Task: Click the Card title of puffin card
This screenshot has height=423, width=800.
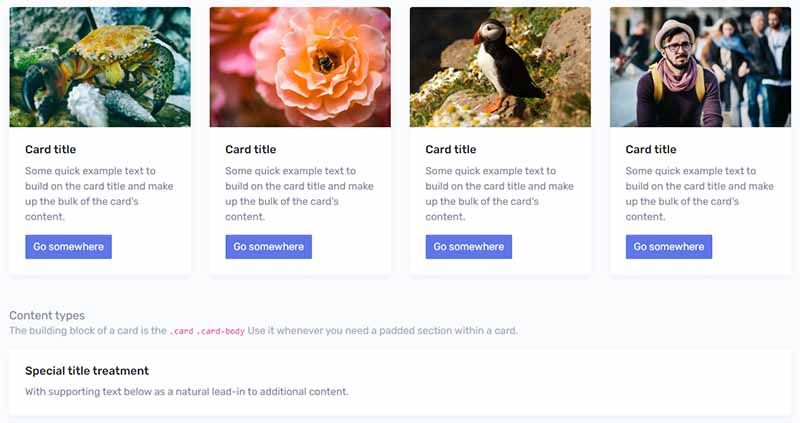Action: [x=450, y=150]
